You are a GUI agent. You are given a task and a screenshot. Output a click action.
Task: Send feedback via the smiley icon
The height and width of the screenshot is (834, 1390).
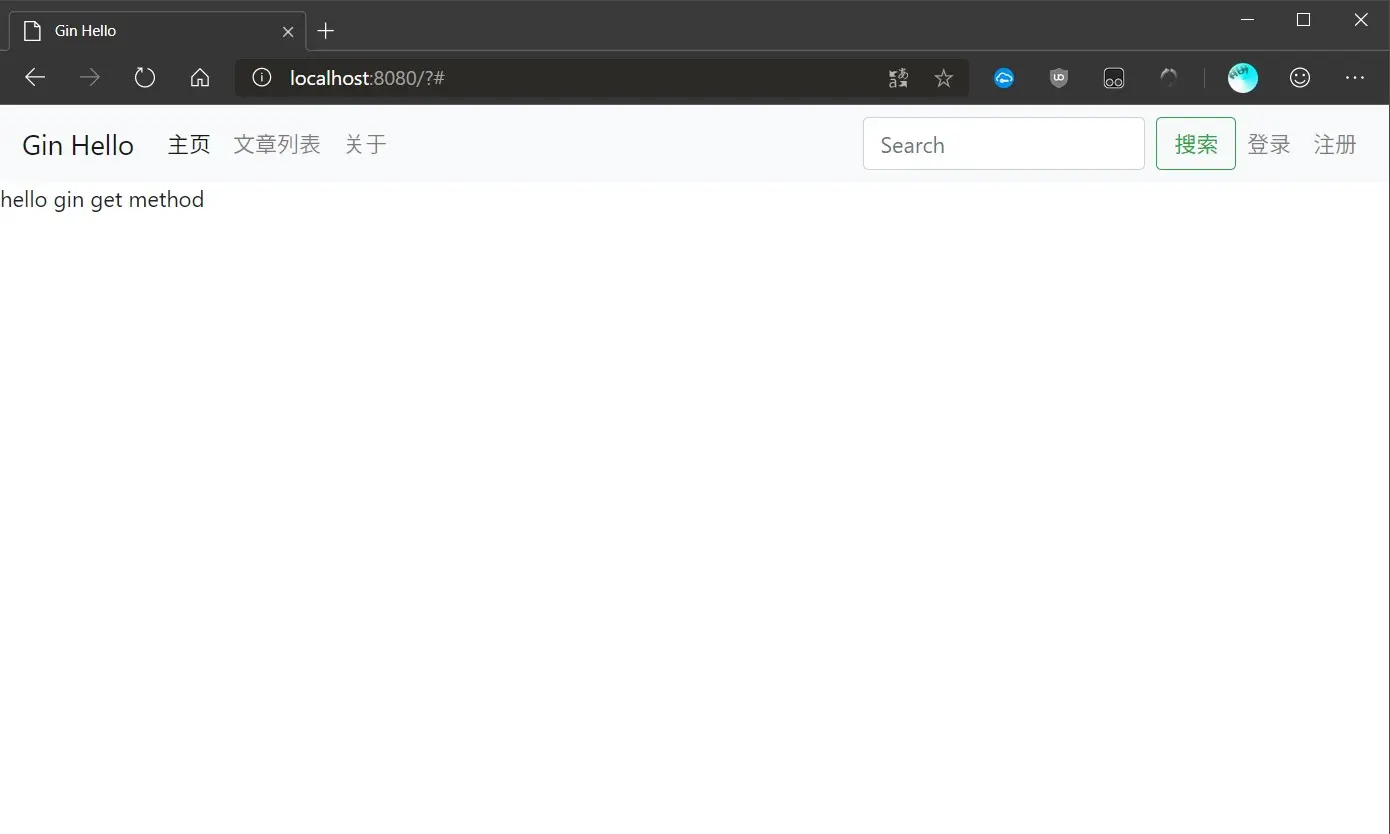(x=1300, y=78)
